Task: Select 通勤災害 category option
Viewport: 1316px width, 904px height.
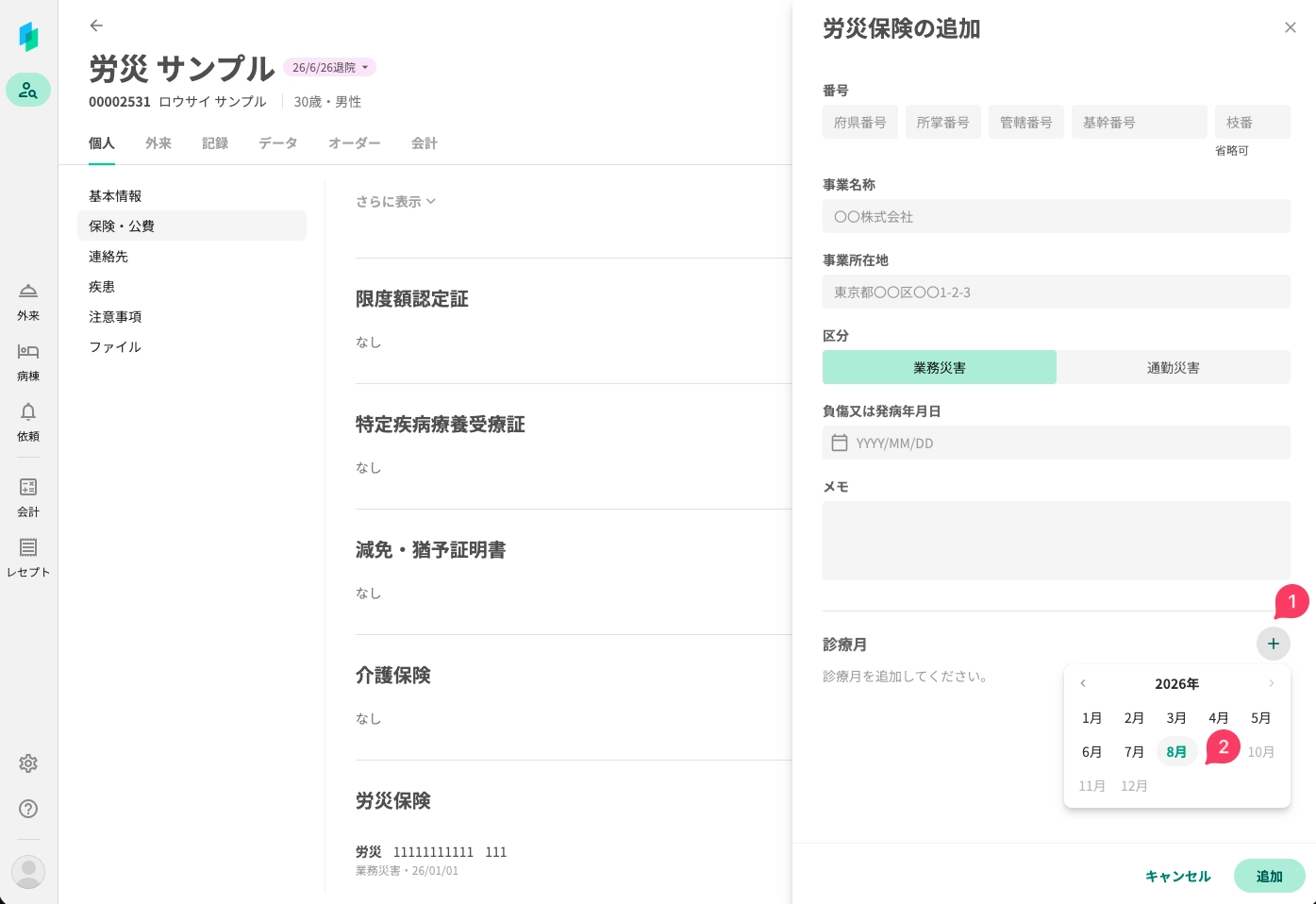Action: 1174,367
